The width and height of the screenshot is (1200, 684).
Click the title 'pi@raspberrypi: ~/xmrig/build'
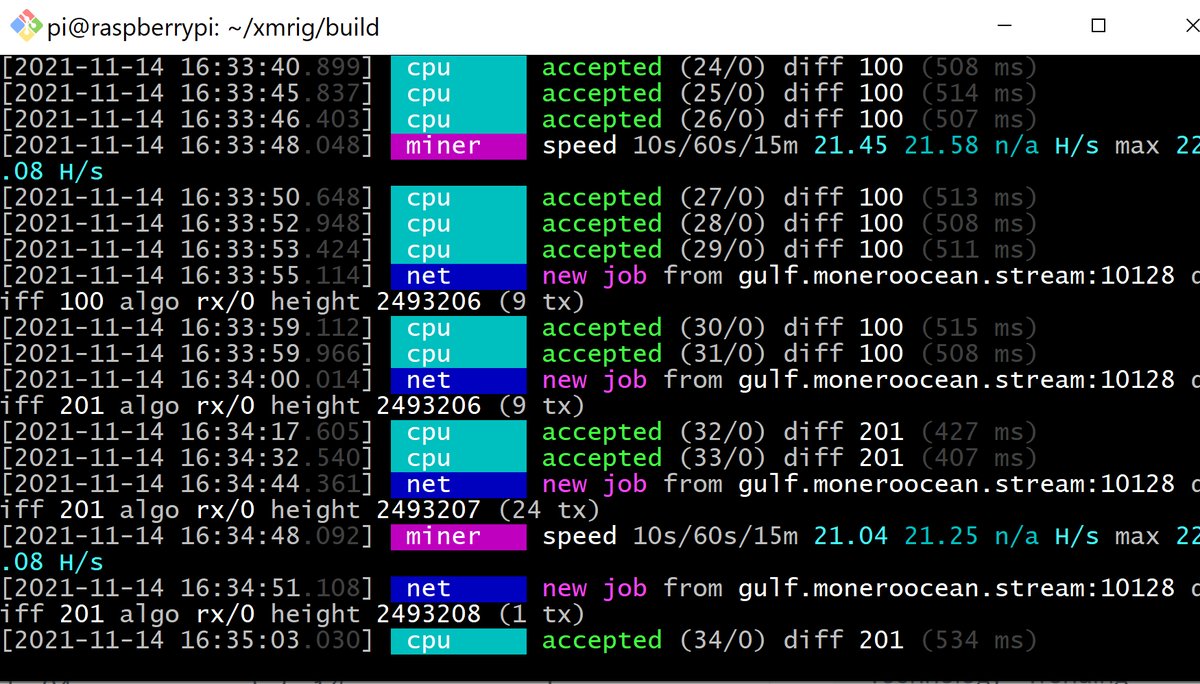point(213,28)
